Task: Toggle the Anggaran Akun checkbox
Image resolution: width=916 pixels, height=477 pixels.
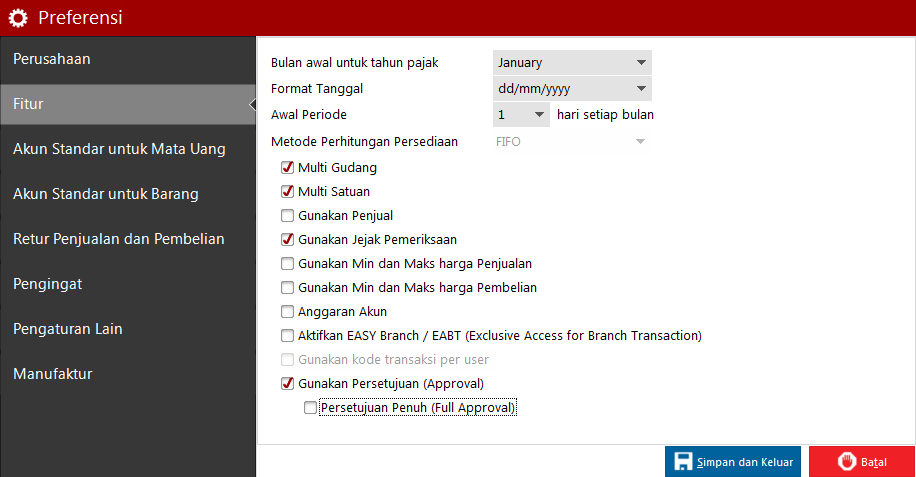Action: pos(288,312)
